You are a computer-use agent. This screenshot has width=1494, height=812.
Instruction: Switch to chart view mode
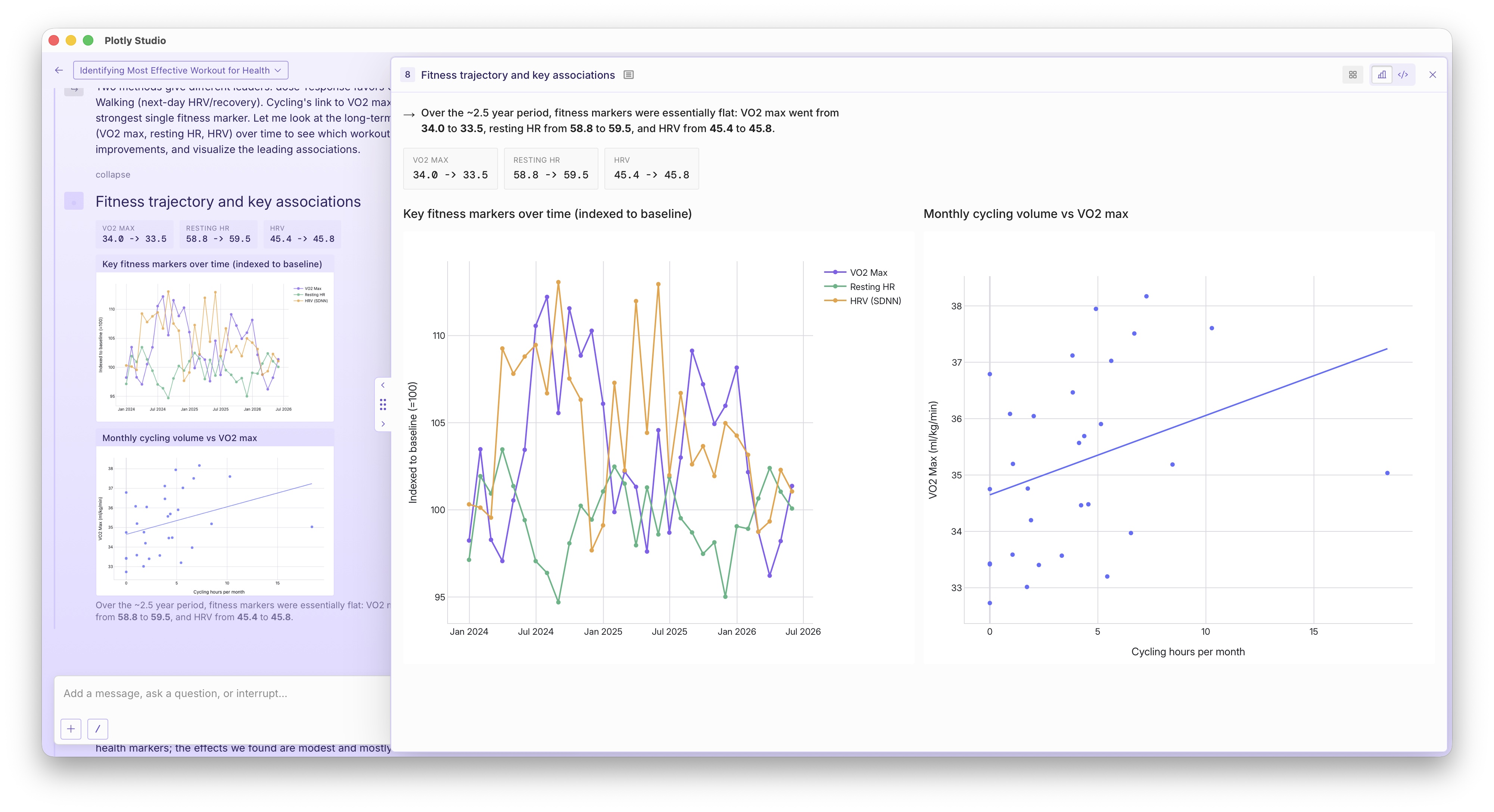point(1382,75)
